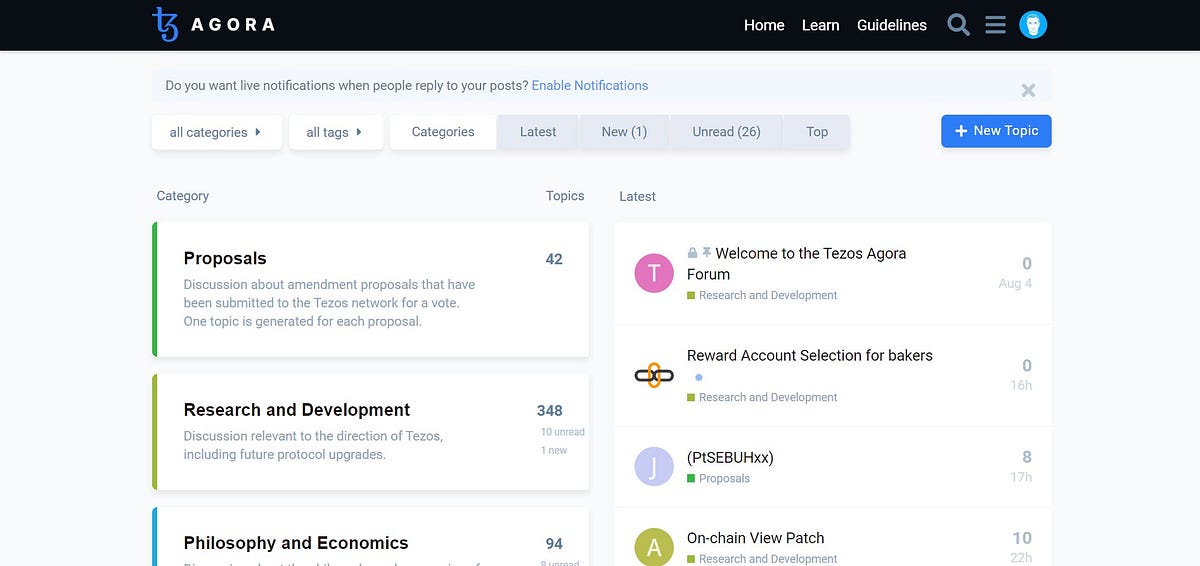Image resolution: width=1200 pixels, height=566 pixels.
Task: Open Guidelines in header navigation
Action: click(892, 25)
